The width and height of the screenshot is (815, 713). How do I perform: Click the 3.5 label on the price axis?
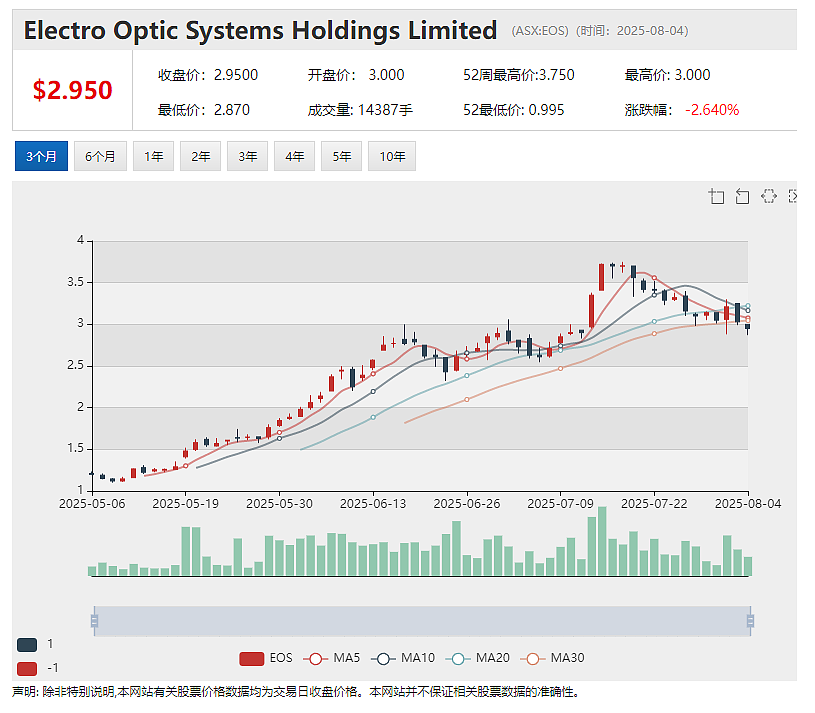click(75, 282)
